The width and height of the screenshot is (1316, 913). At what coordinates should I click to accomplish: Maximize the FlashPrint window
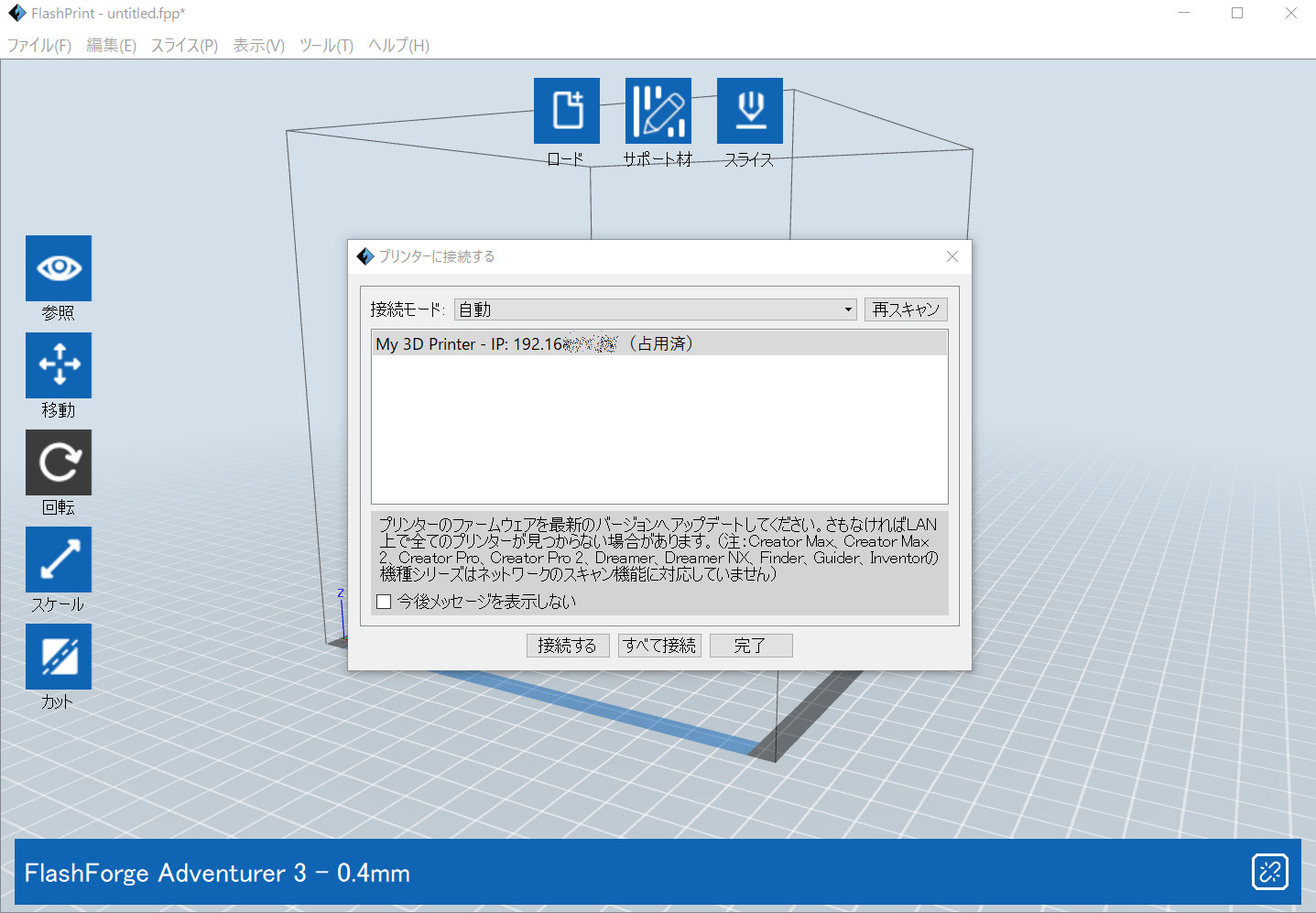[1237, 14]
